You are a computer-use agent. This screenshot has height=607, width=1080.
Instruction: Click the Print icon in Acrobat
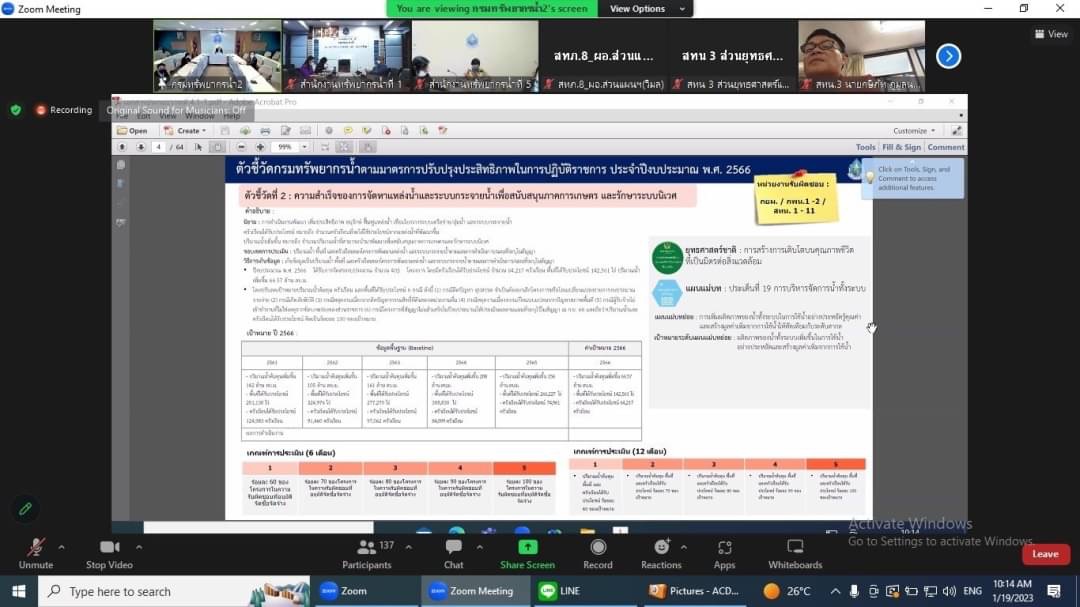[x=265, y=130]
